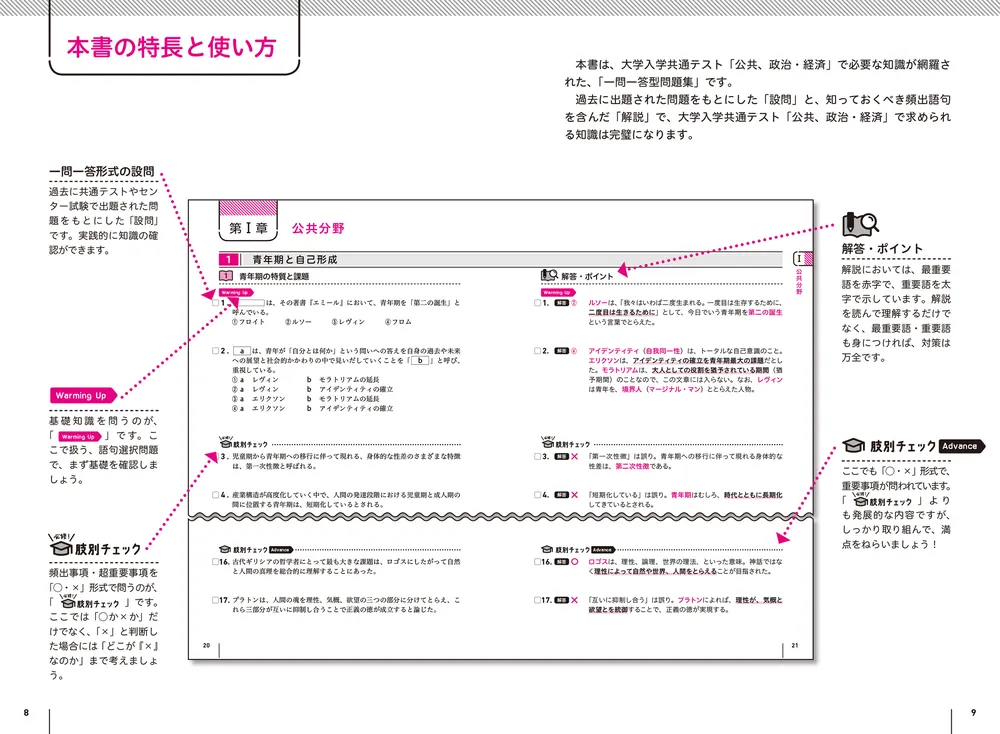Select the 肢別チェック Advance cap icon at bottom
Screen dimensions: 1000x734
(x=224, y=549)
